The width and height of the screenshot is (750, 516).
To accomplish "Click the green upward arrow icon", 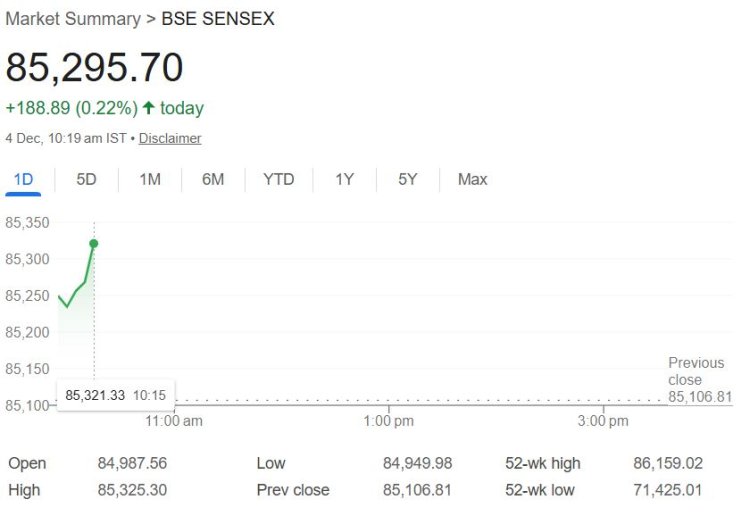I will tap(149, 108).
